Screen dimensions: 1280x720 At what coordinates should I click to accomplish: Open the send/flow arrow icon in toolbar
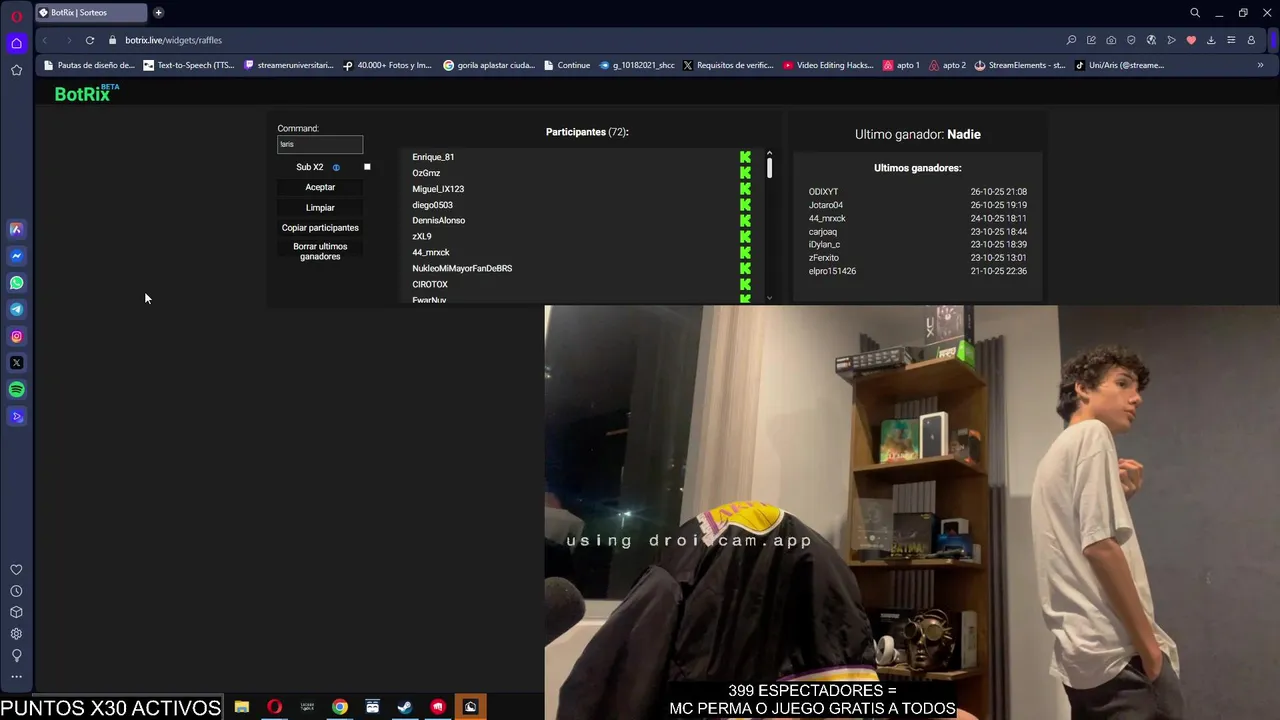tap(1171, 40)
